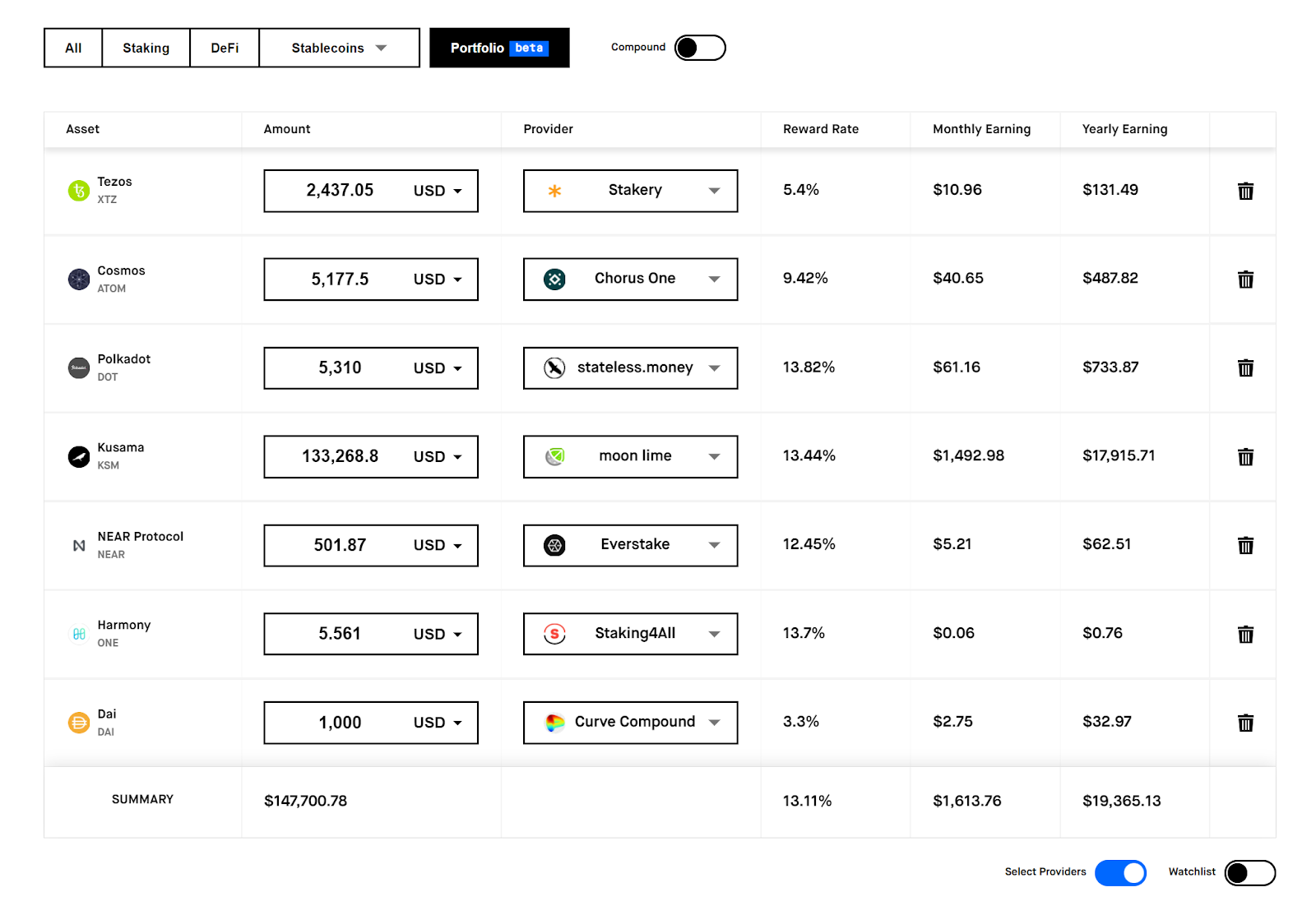Click the summary reward rate 13.11%
The height and width of the screenshot is (915, 1316).
tap(807, 801)
